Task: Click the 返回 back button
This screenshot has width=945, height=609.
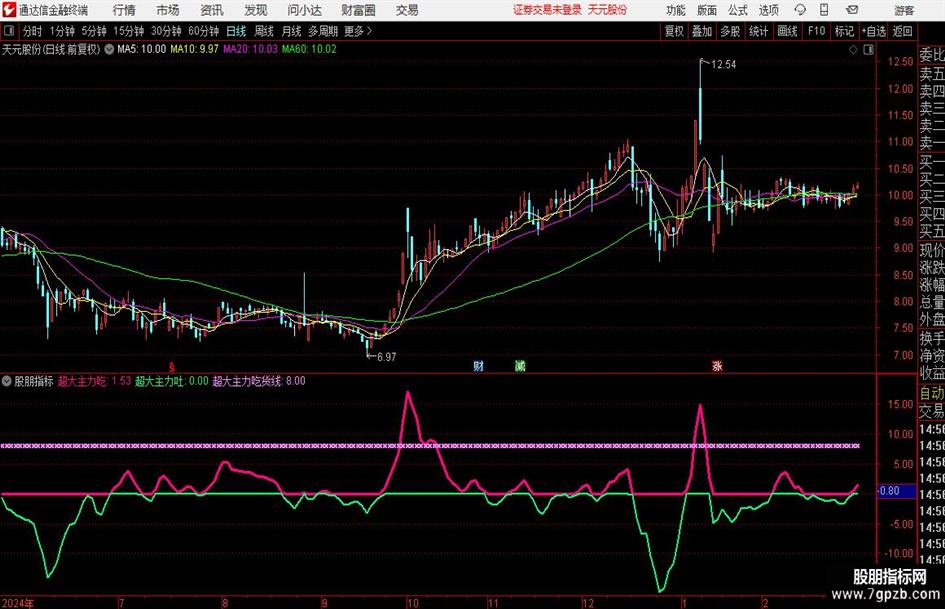Action: pyautogui.click(x=902, y=31)
